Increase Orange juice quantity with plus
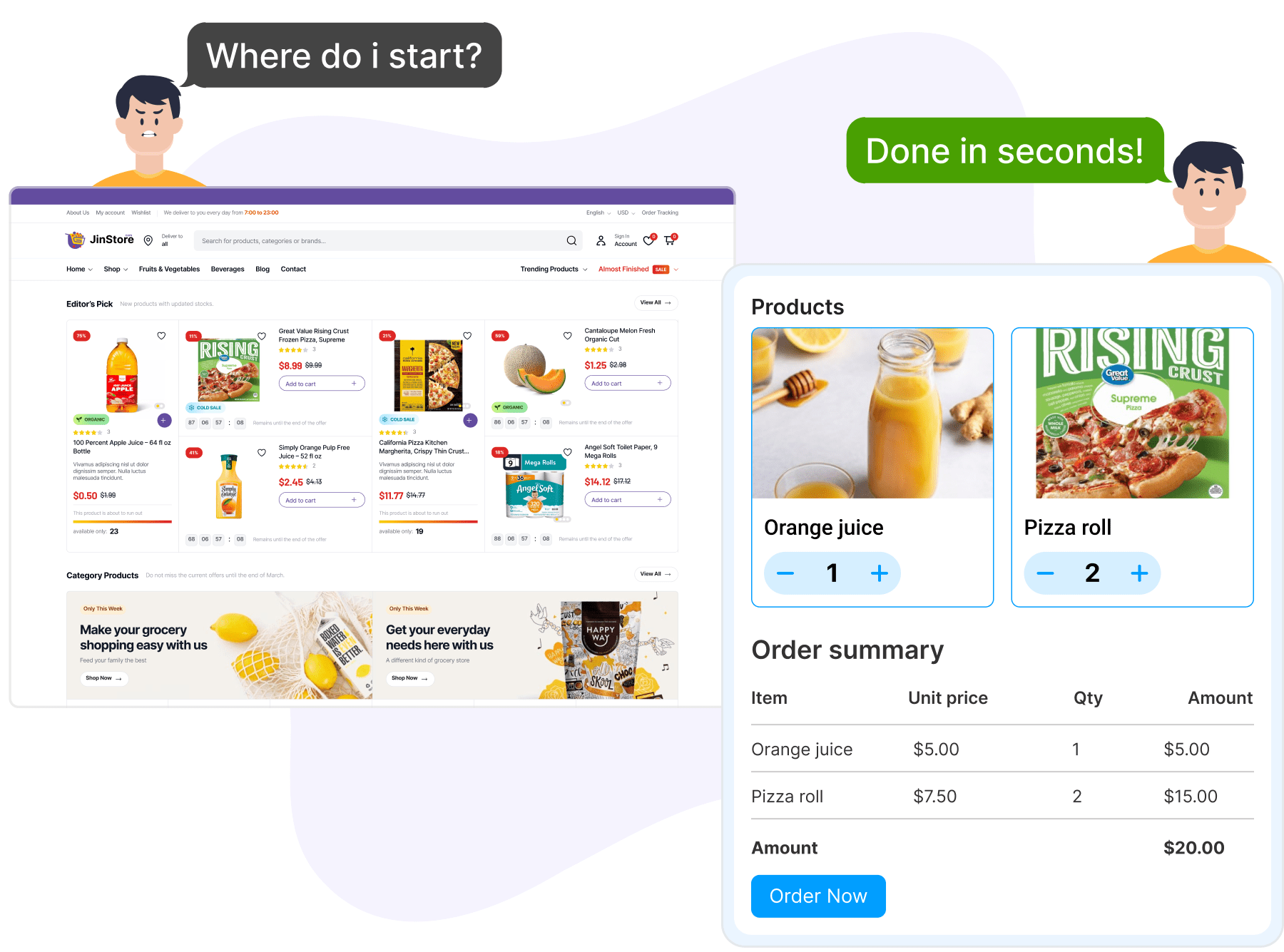Viewport: 1284px width, 952px height. click(880, 573)
